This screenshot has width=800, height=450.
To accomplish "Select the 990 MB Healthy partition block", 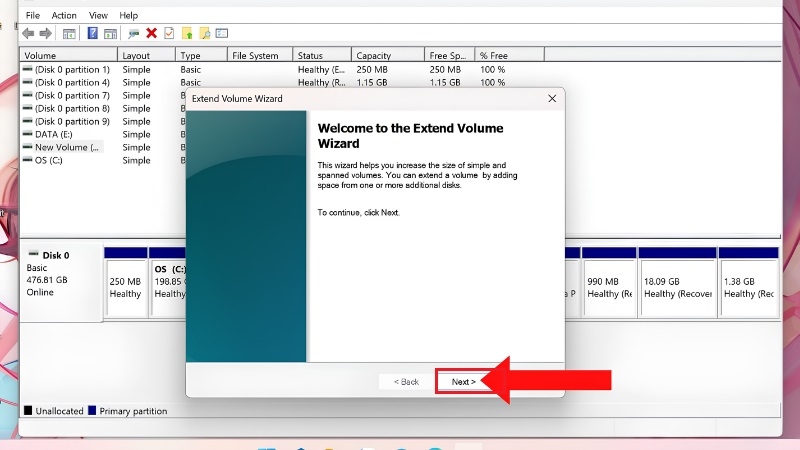I will [609, 283].
